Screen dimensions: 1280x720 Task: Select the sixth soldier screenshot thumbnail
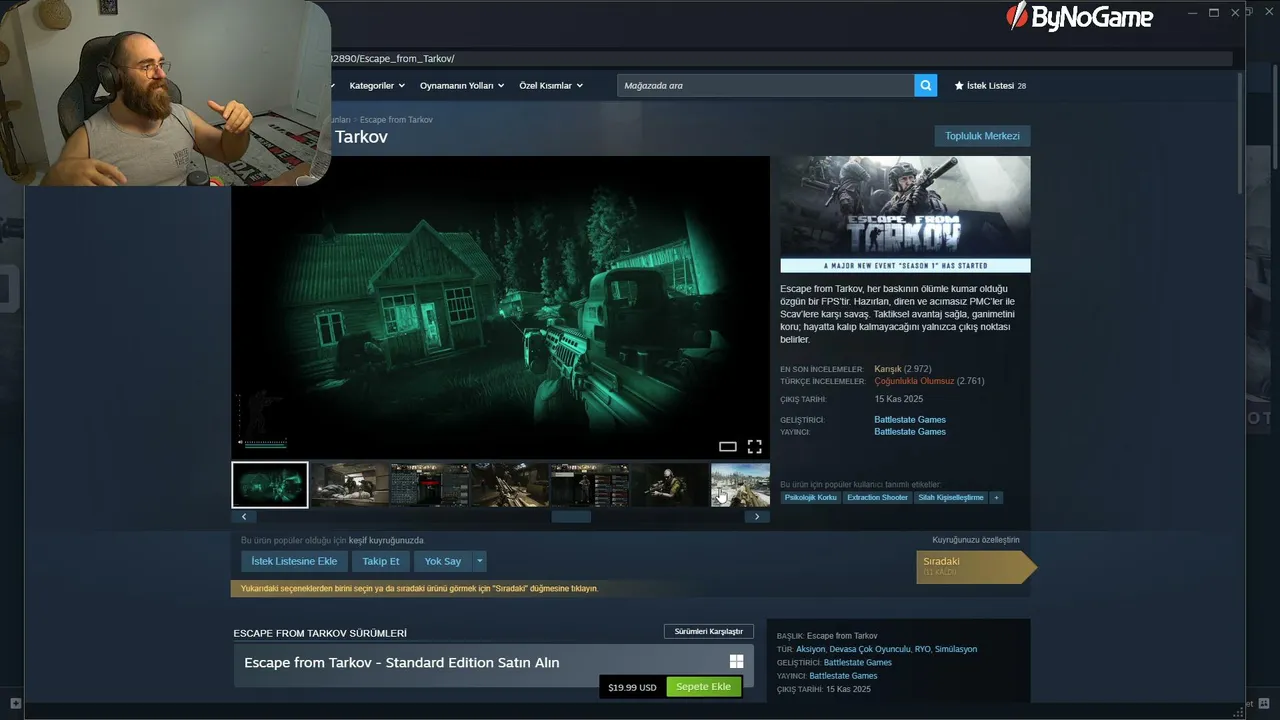(x=669, y=485)
